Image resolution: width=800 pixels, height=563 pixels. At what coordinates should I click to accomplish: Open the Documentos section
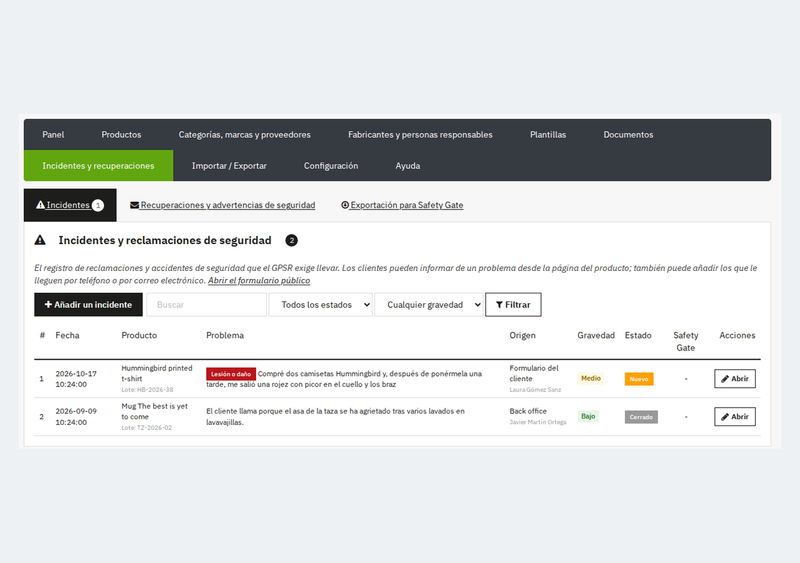tap(628, 135)
